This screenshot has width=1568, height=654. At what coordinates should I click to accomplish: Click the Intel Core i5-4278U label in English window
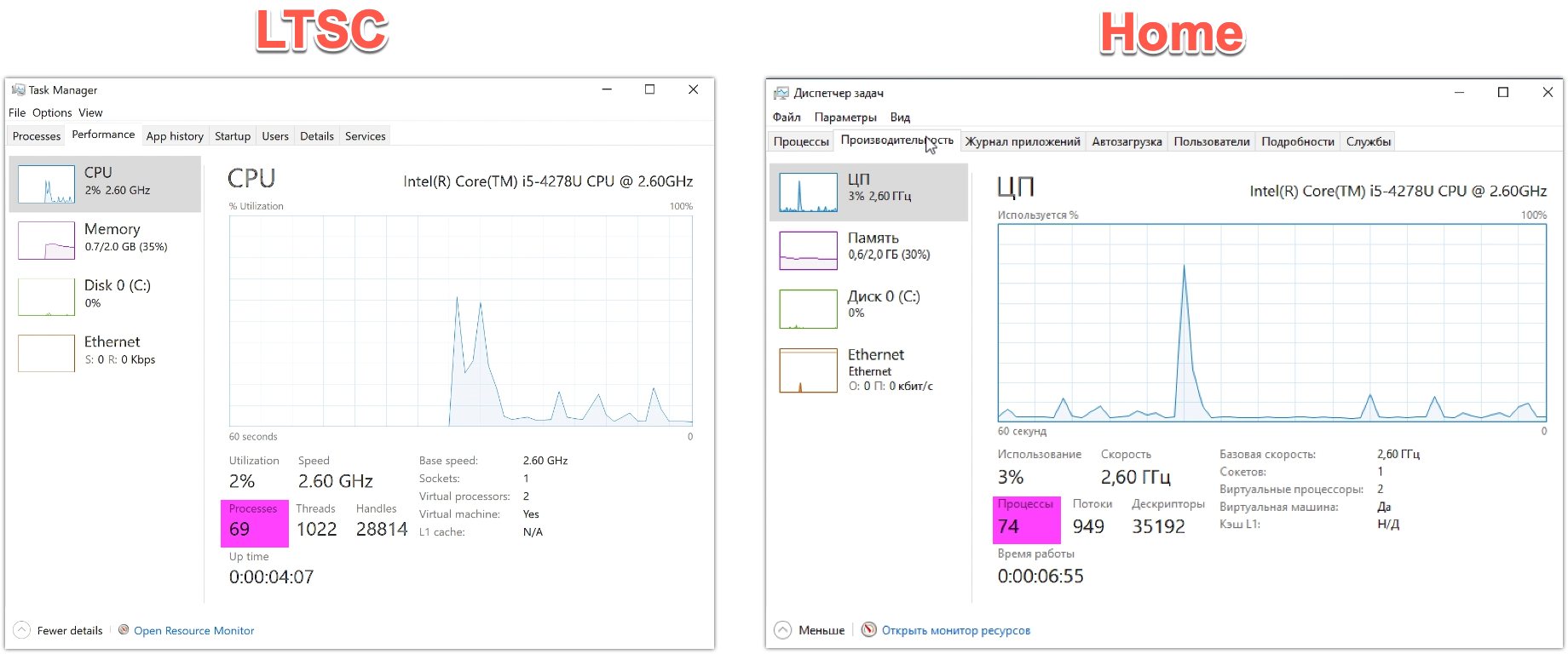click(x=548, y=181)
